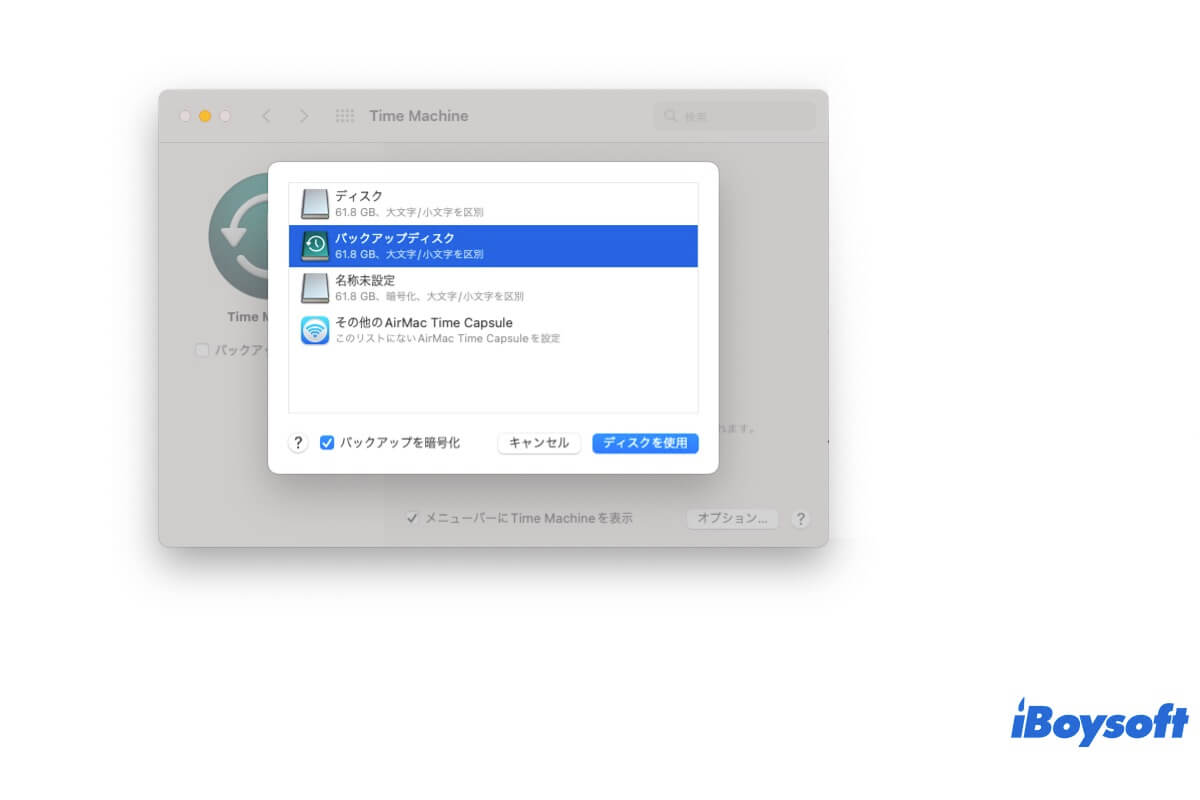The image size is (1200, 800).
Task: Click the 名称未設定 disk icon
Action: point(315,287)
